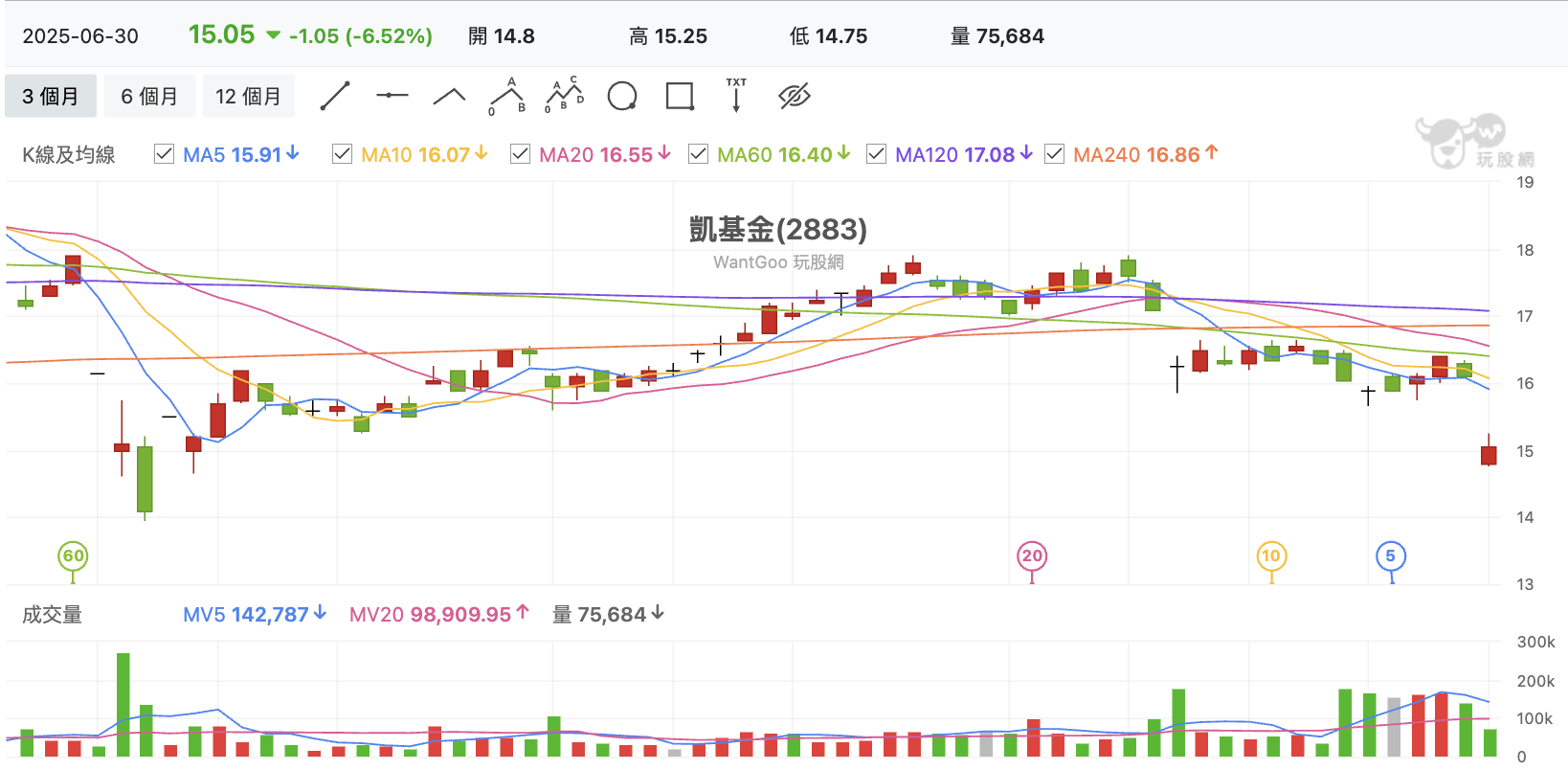Uncheck the MA5 moving average checkbox

(x=164, y=154)
